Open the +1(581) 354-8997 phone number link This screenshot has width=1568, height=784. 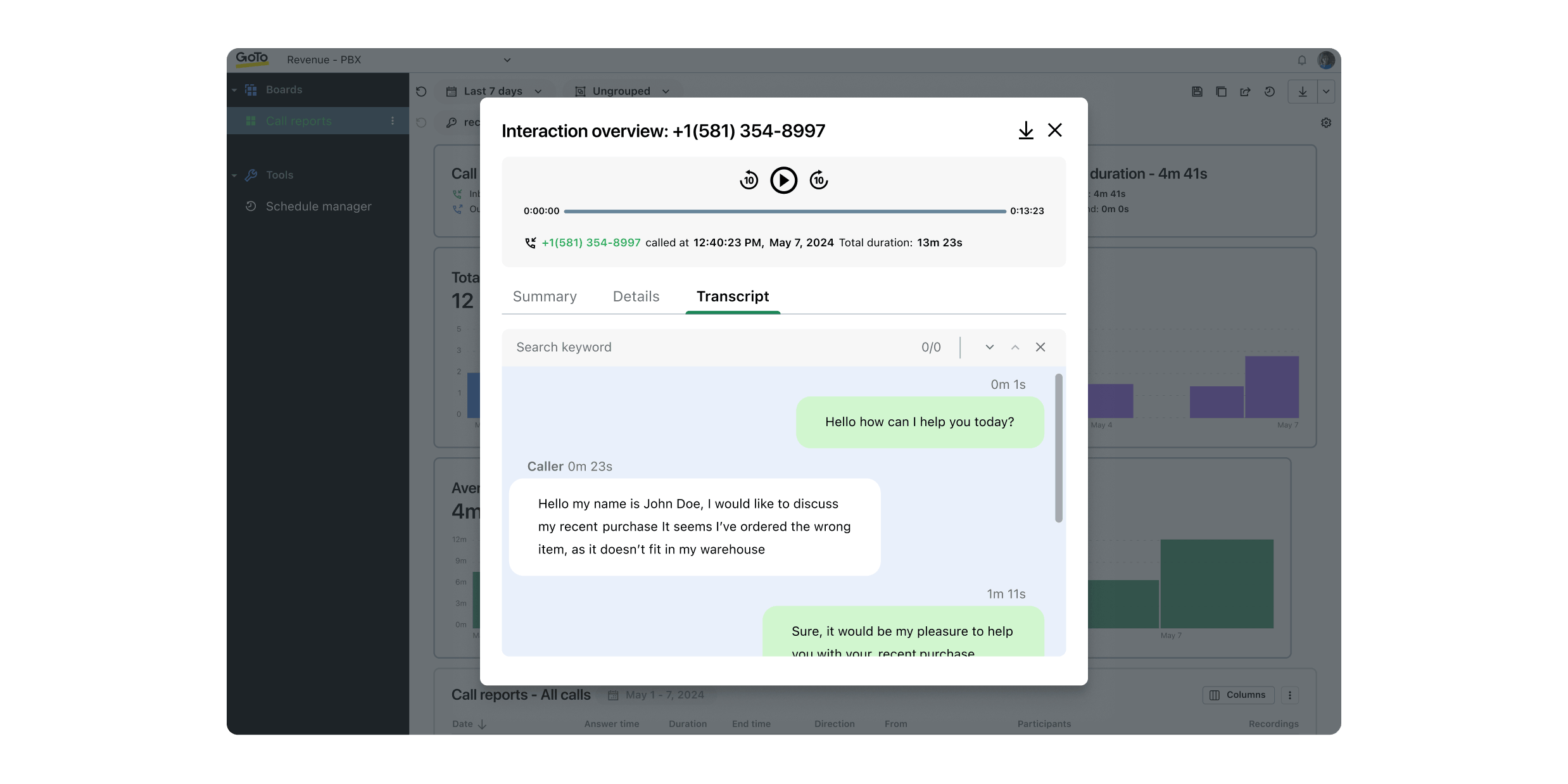tap(591, 243)
